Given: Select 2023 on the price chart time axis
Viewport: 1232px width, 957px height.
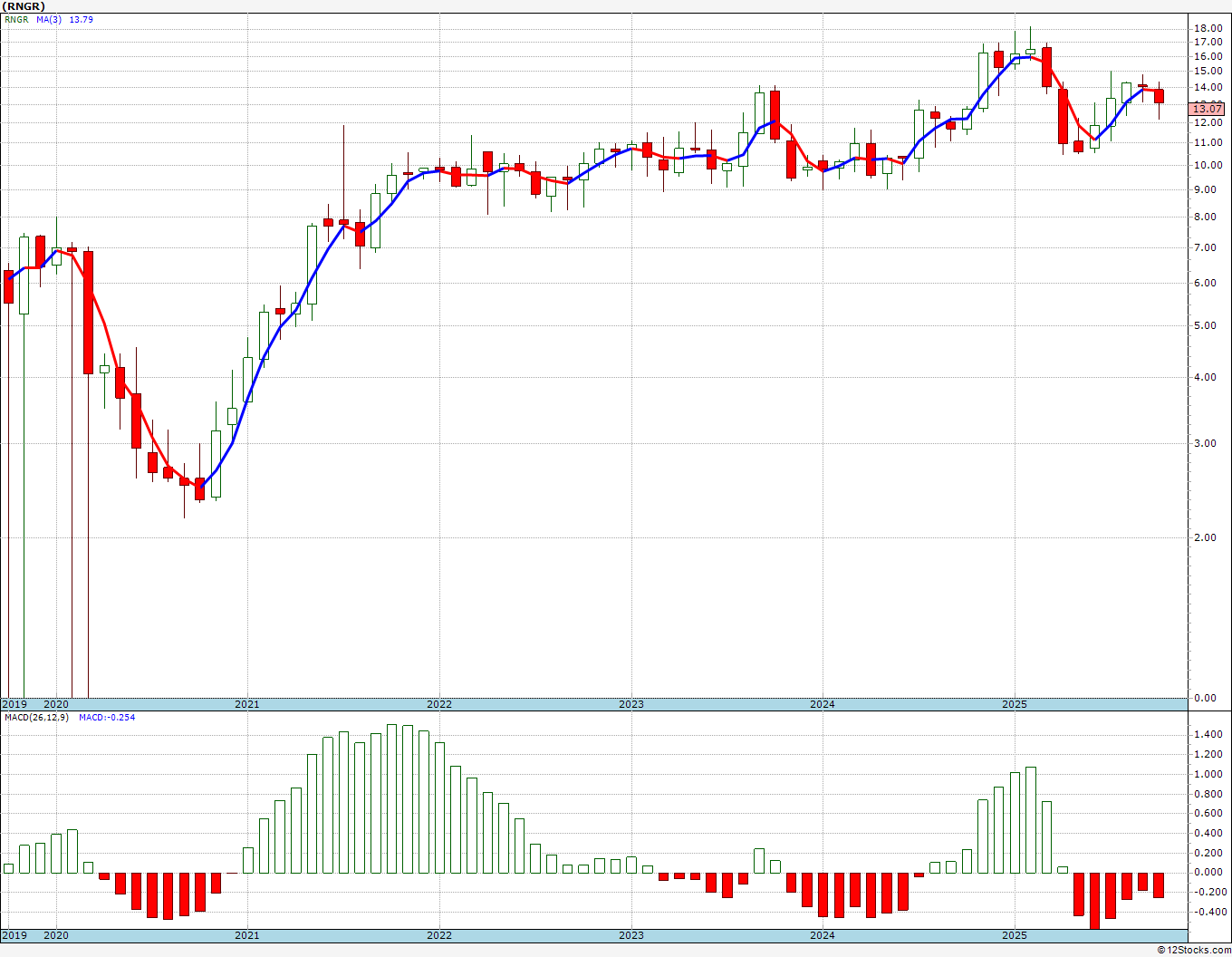Looking at the screenshot, I should pyautogui.click(x=631, y=704).
